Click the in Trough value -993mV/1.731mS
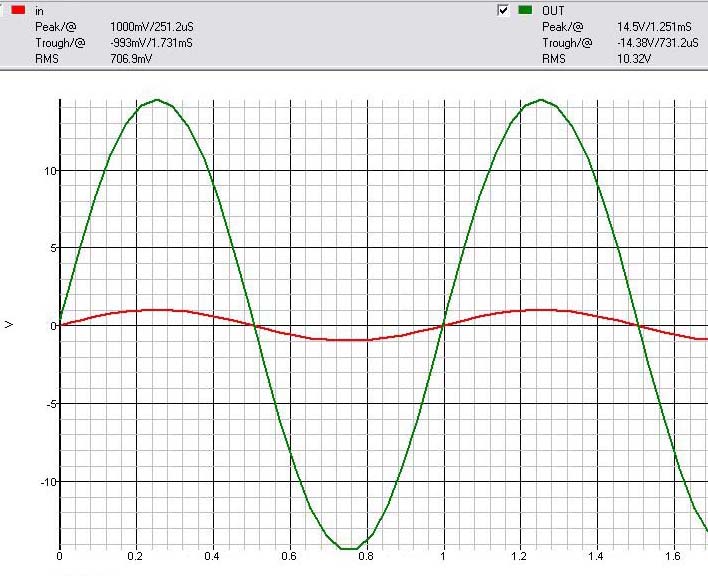This screenshot has height=576, width=708. coord(151,43)
